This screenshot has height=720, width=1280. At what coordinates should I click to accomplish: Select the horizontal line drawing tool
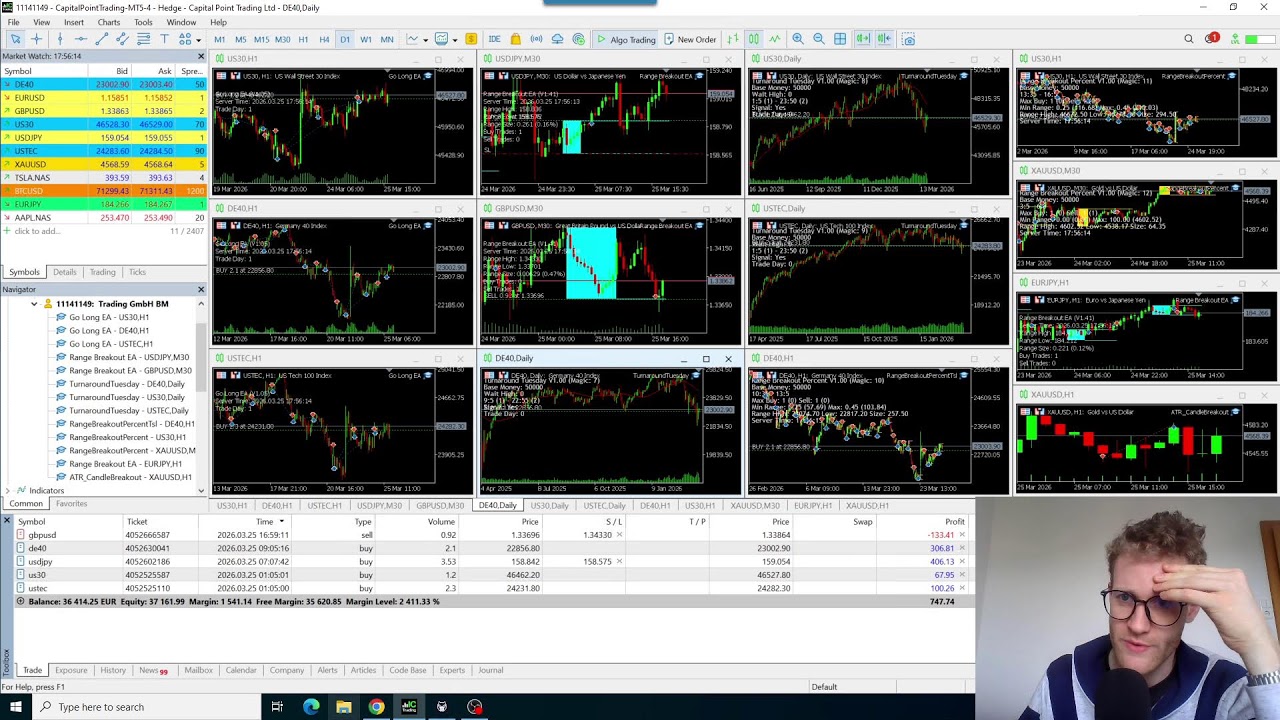(80, 39)
